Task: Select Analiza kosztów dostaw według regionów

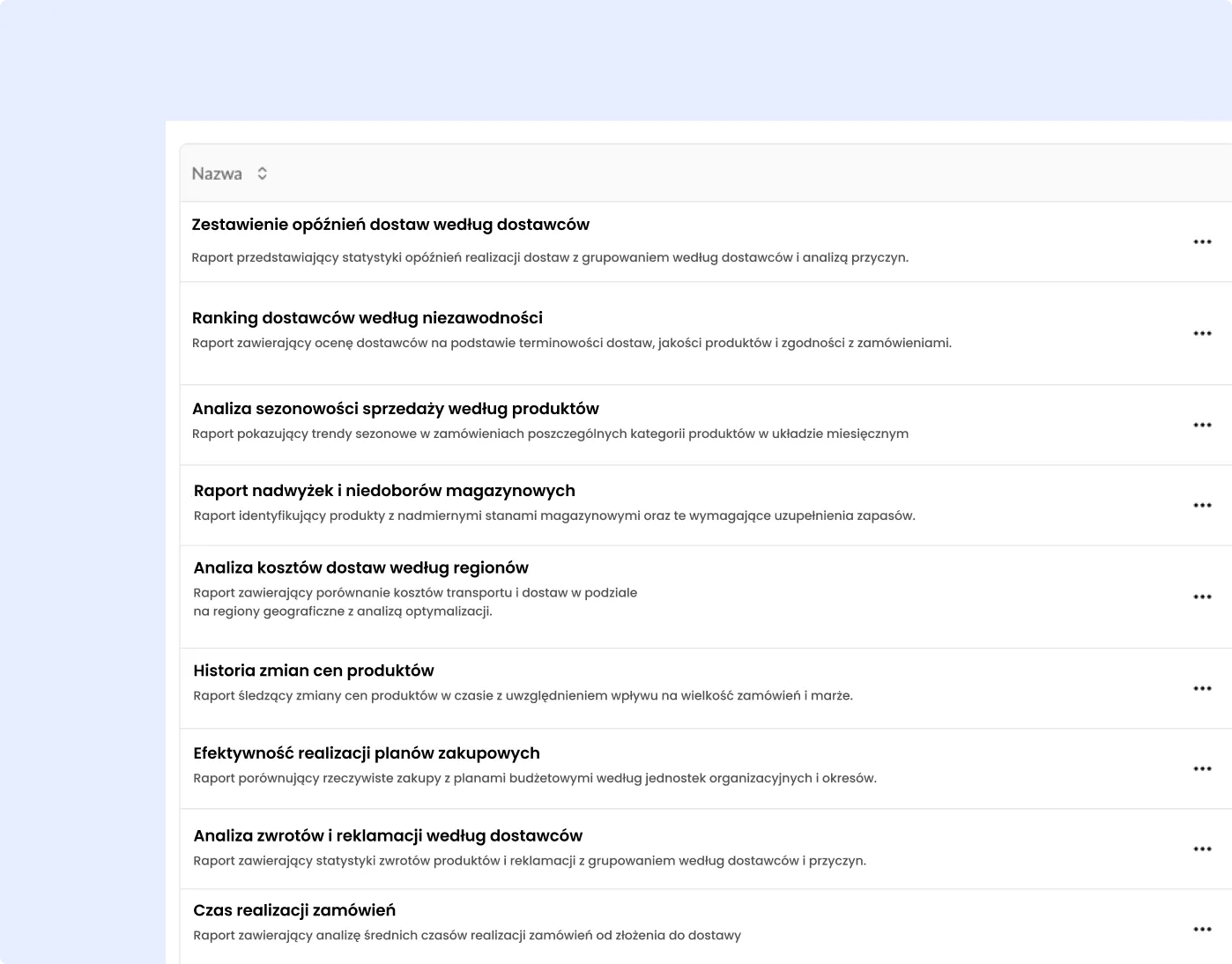Action: pos(361,568)
